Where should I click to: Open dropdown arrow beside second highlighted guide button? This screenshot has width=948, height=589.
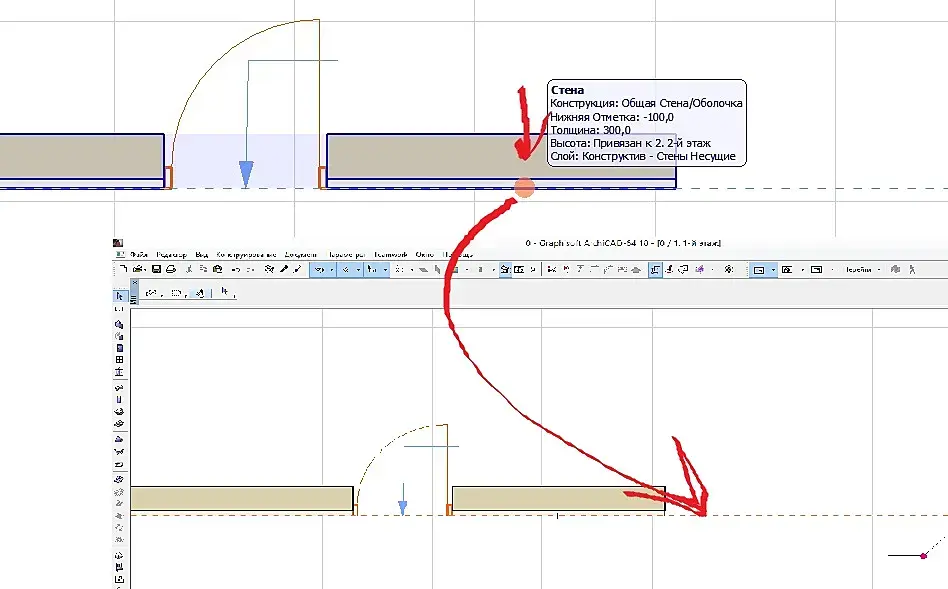coord(359,270)
